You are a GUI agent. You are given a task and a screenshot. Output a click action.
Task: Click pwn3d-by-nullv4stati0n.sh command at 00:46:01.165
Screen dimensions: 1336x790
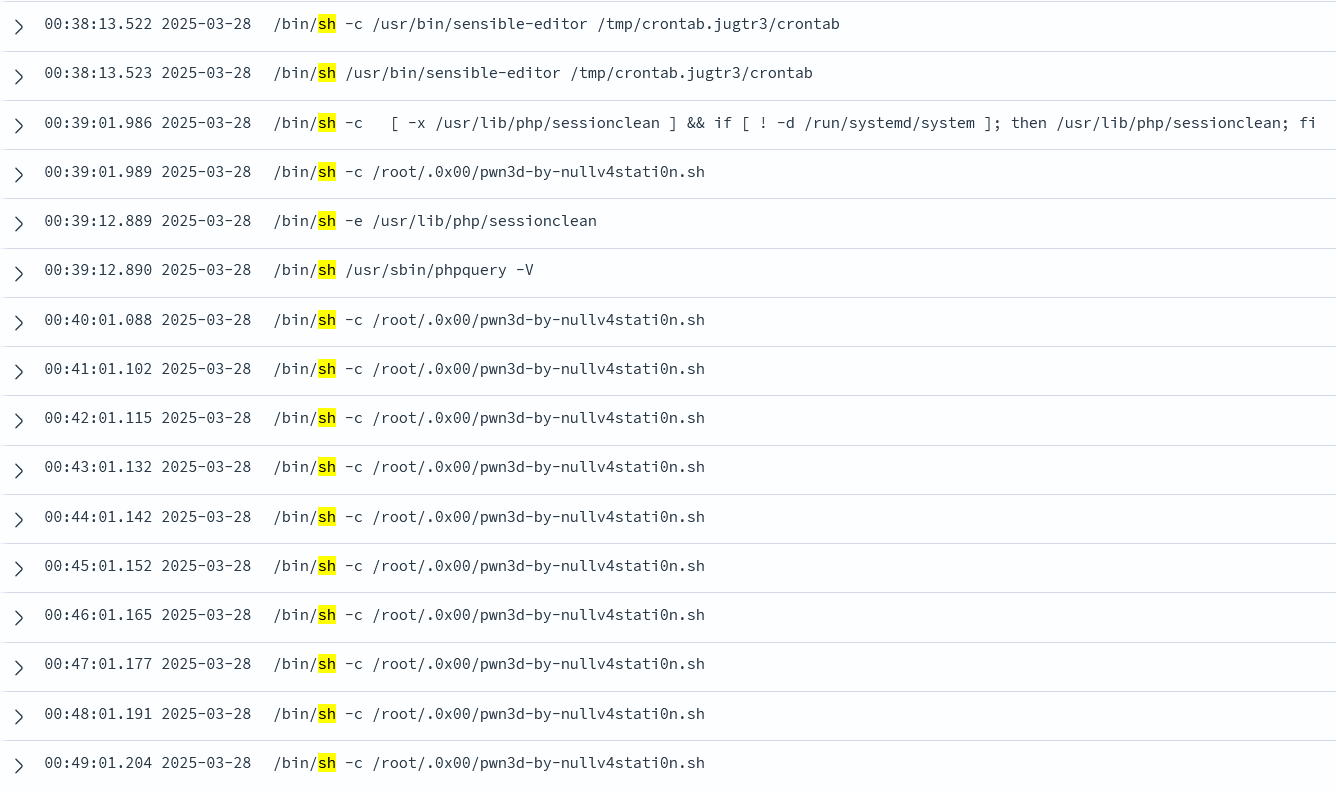(x=489, y=615)
